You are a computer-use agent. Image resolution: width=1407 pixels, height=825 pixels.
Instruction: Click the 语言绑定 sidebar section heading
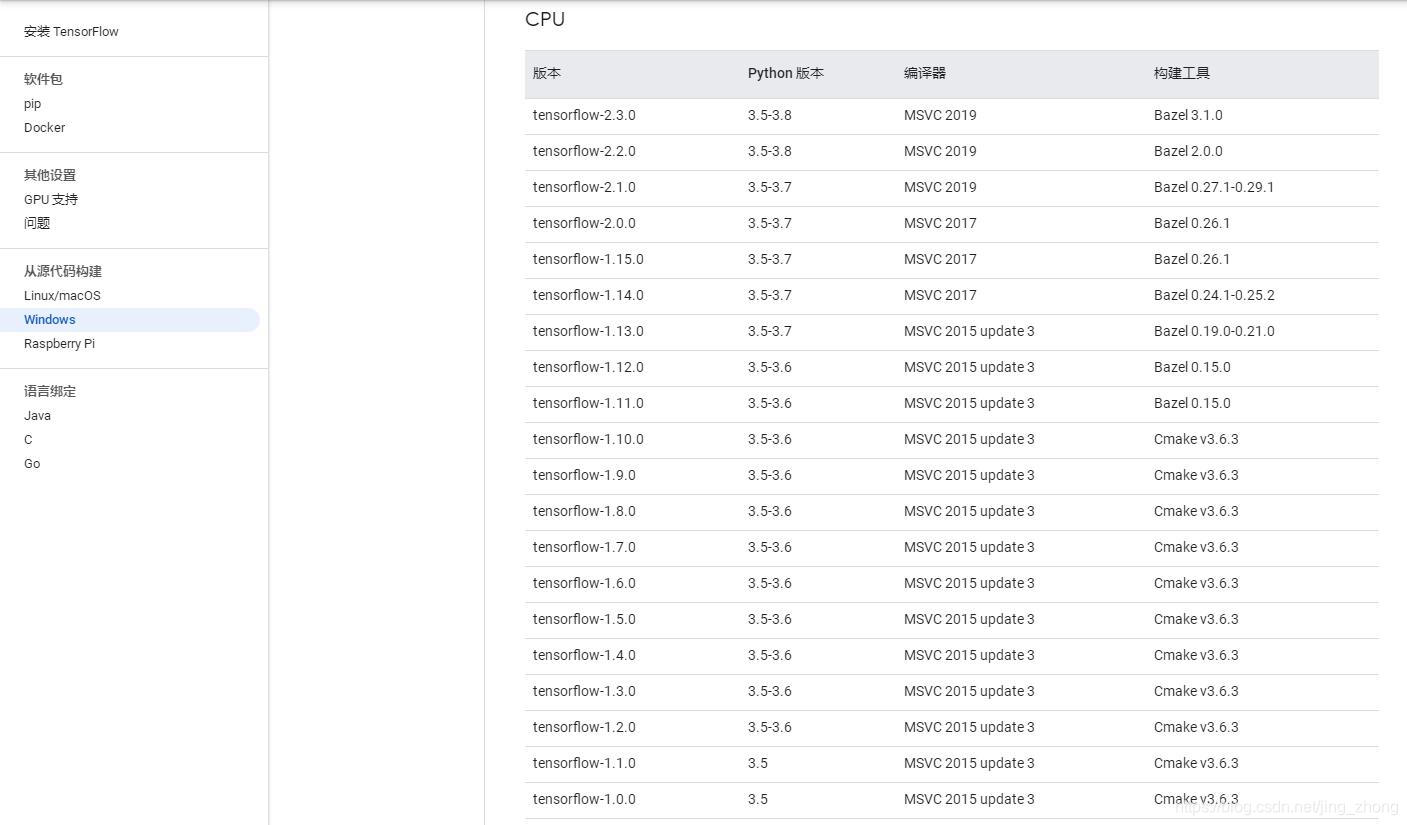pyautogui.click(x=50, y=391)
